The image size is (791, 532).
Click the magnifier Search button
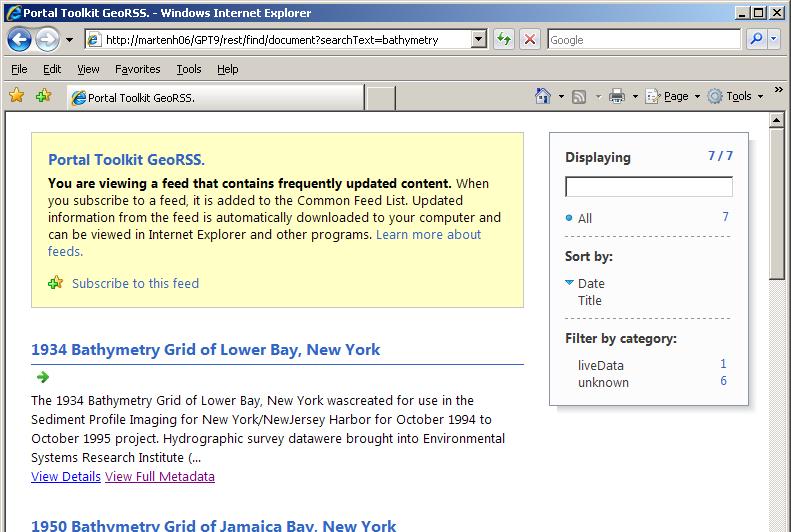coord(756,39)
